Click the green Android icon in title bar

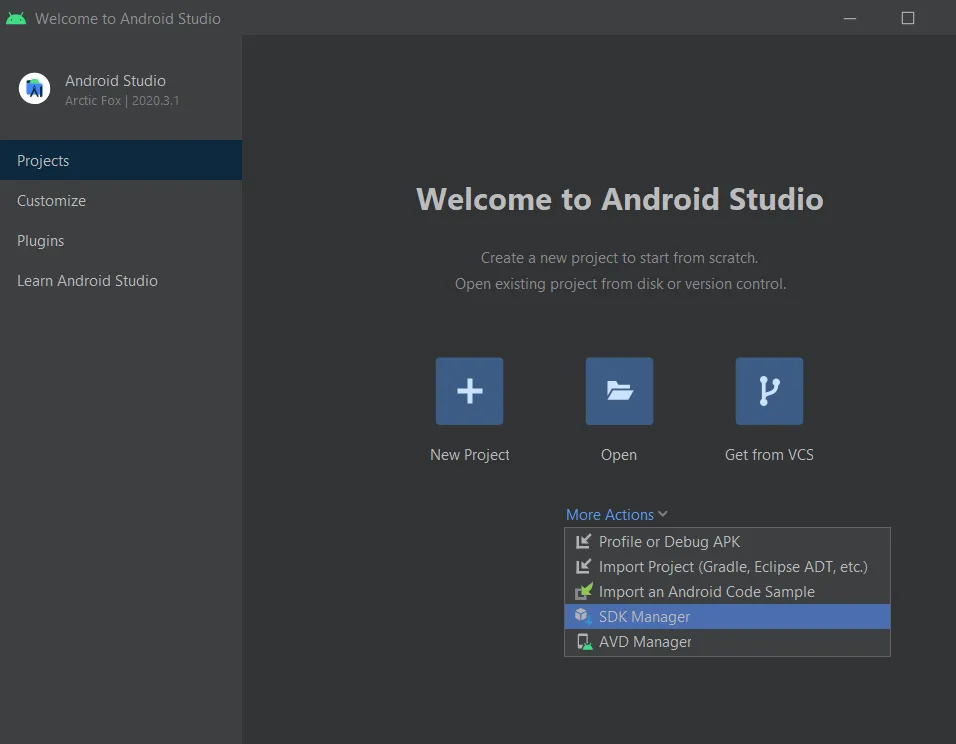pyautogui.click(x=16, y=18)
